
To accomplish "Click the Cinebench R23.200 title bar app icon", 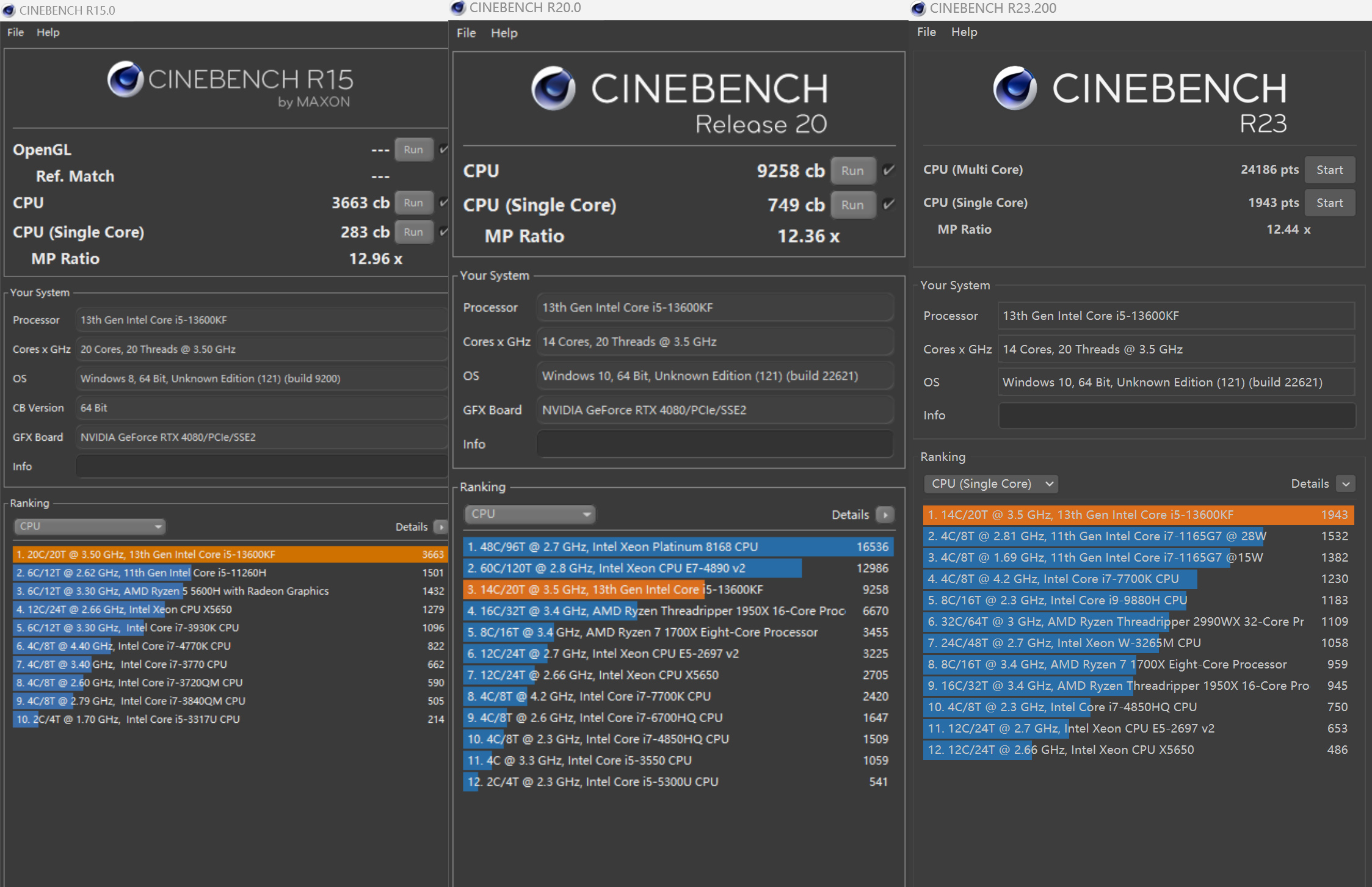I will pyautogui.click(x=918, y=9).
